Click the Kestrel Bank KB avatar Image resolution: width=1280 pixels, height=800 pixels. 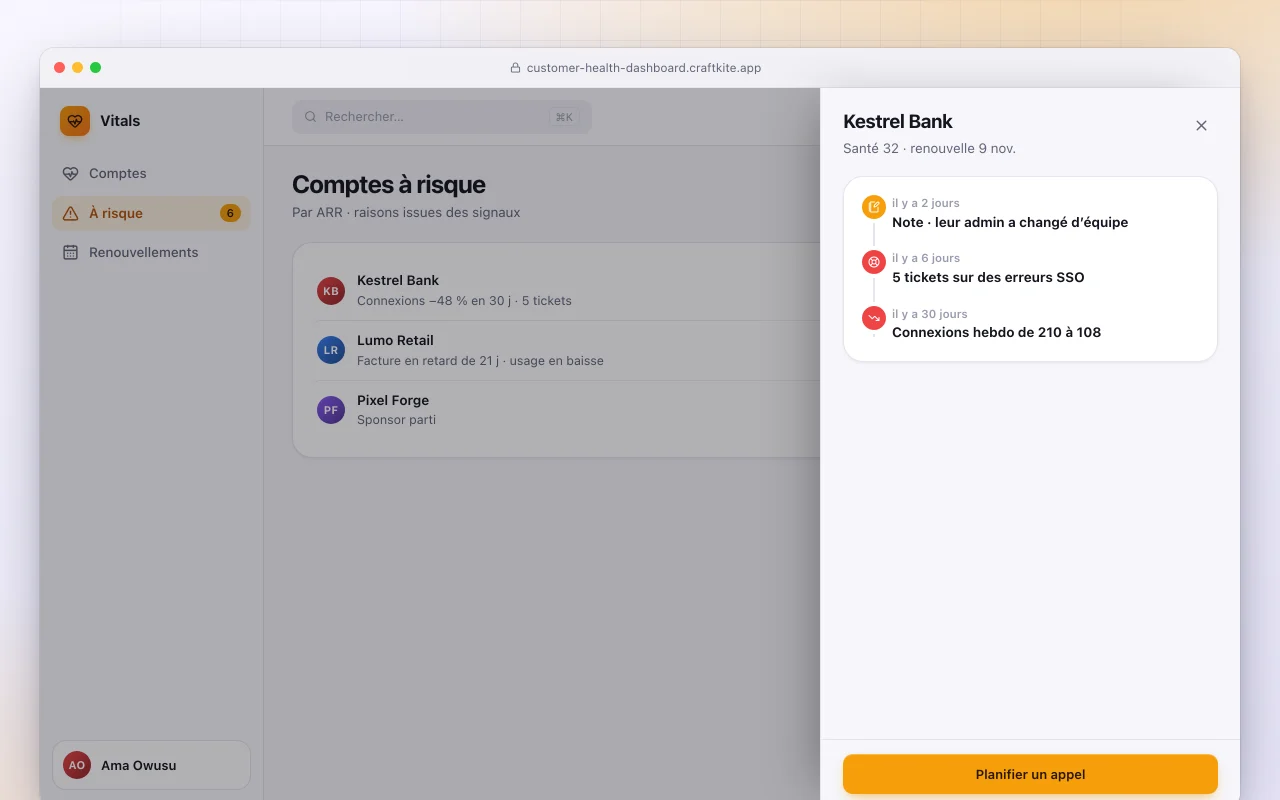(331, 291)
